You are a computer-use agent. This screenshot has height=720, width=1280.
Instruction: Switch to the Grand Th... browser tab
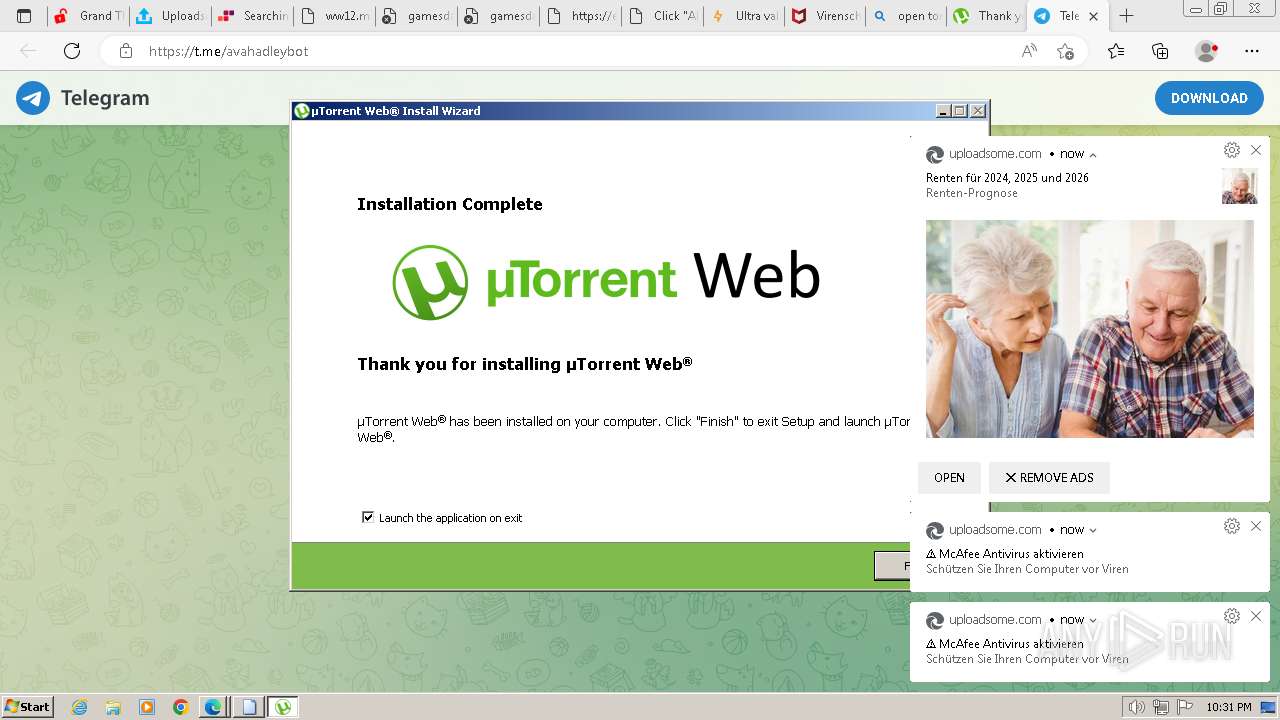tap(88, 16)
